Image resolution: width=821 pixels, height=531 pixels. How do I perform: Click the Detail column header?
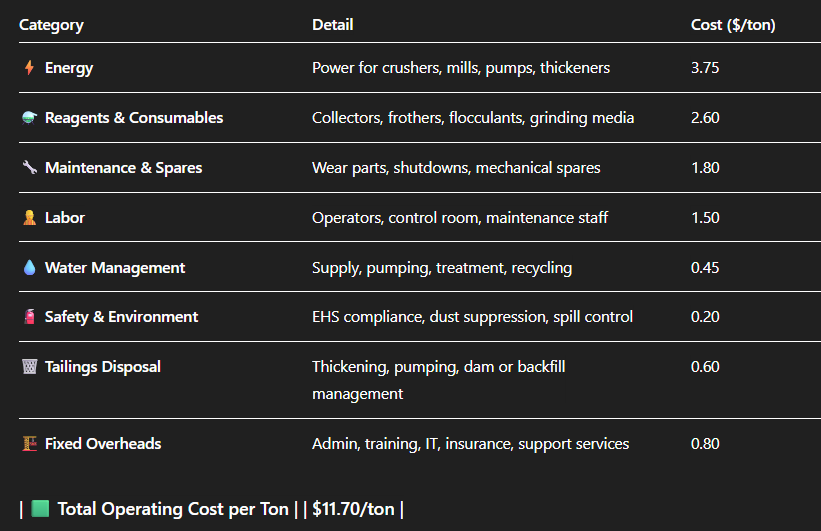coord(332,25)
